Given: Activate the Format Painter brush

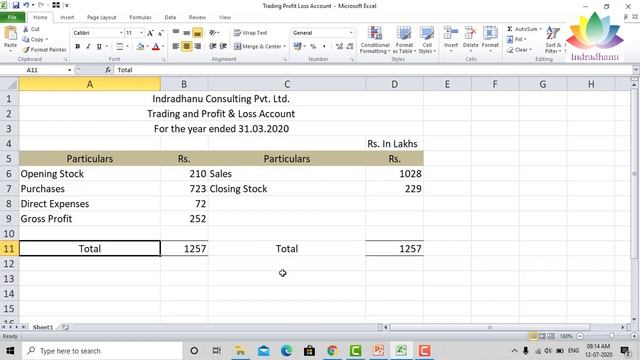Looking at the screenshot, I should (x=44, y=50).
